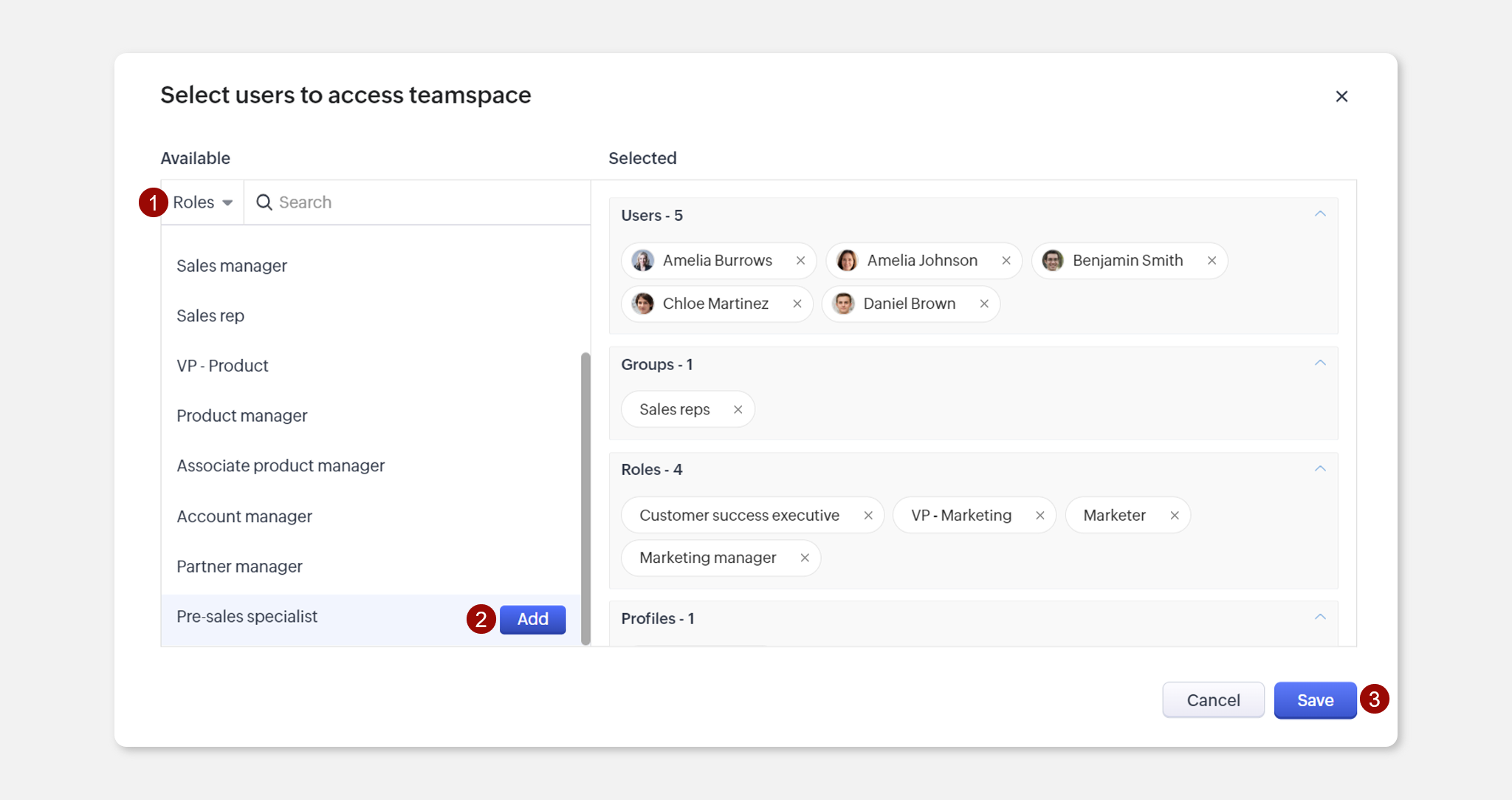Image resolution: width=1512 pixels, height=800 pixels.
Task: Remove Customer success executive role chip
Action: pos(868,516)
